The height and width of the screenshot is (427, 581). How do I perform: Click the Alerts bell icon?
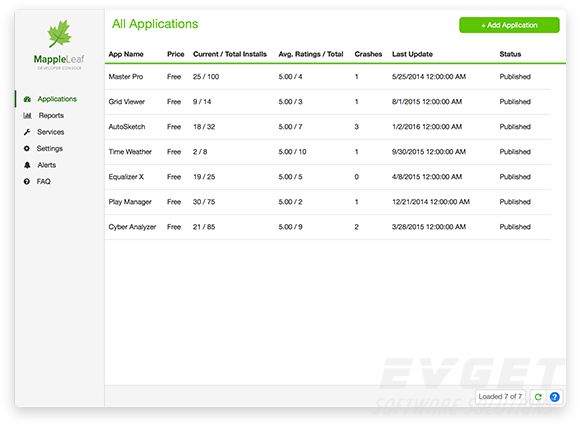tap(27, 165)
